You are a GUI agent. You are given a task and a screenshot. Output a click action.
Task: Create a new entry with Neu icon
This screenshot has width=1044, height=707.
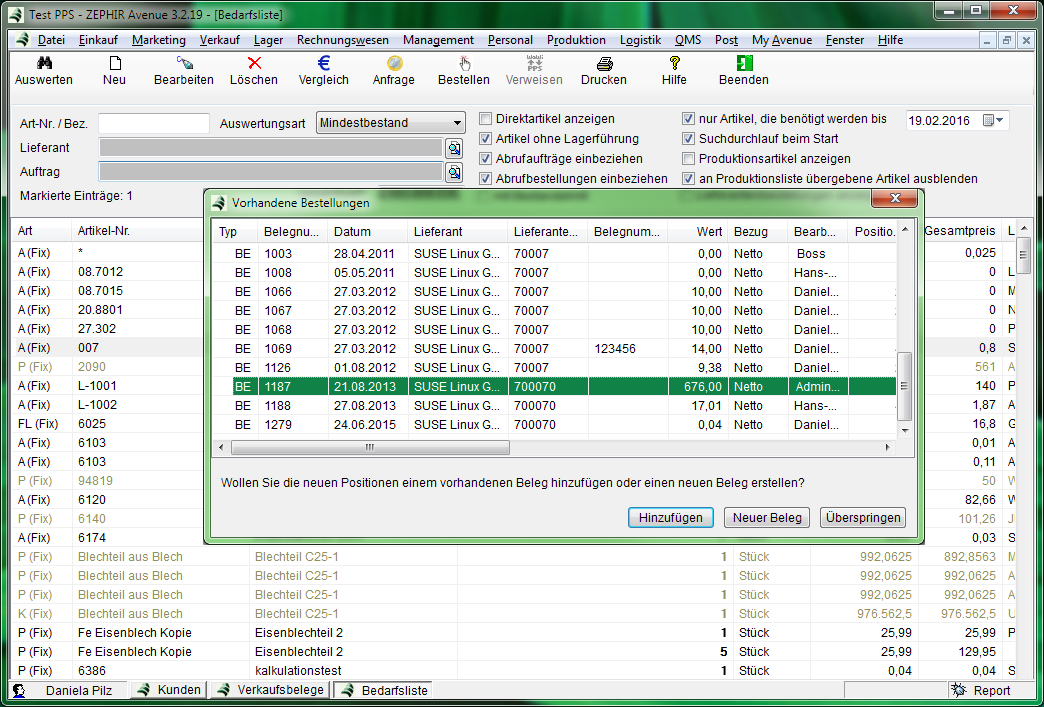click(114, 63)
